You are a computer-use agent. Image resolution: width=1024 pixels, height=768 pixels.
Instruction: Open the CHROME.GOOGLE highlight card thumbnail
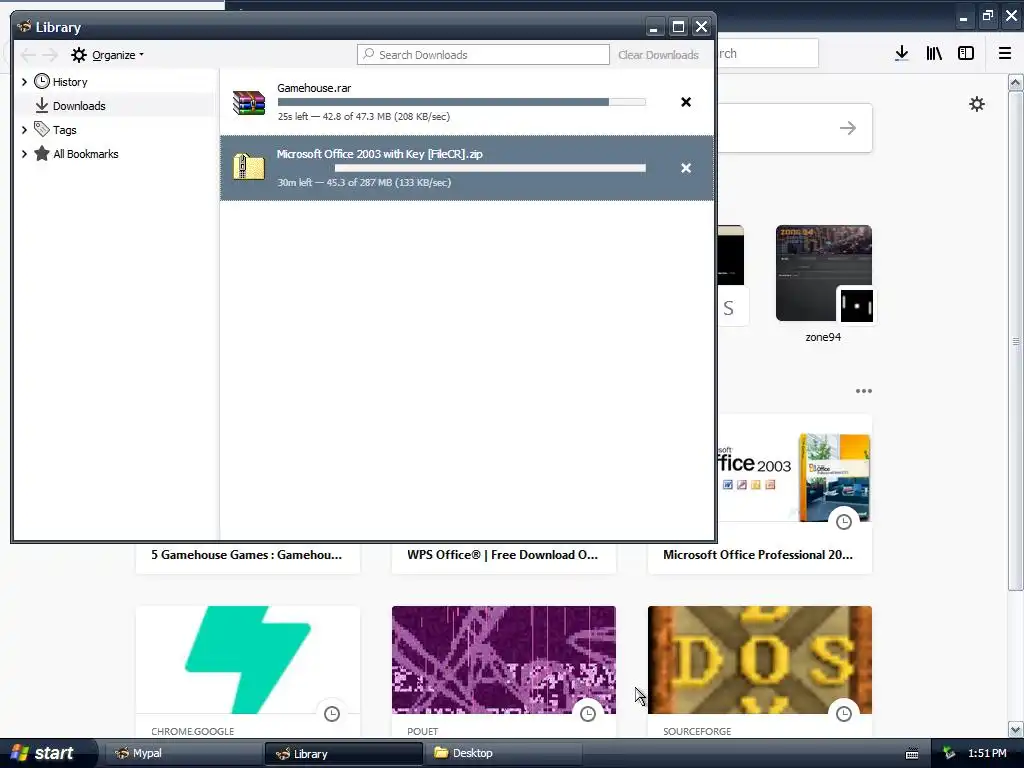coord(248,660)
